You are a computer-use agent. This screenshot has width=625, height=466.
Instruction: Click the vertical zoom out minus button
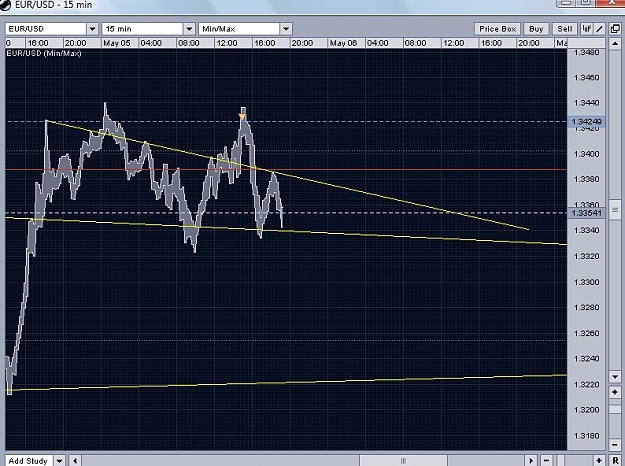pos(615,444)
